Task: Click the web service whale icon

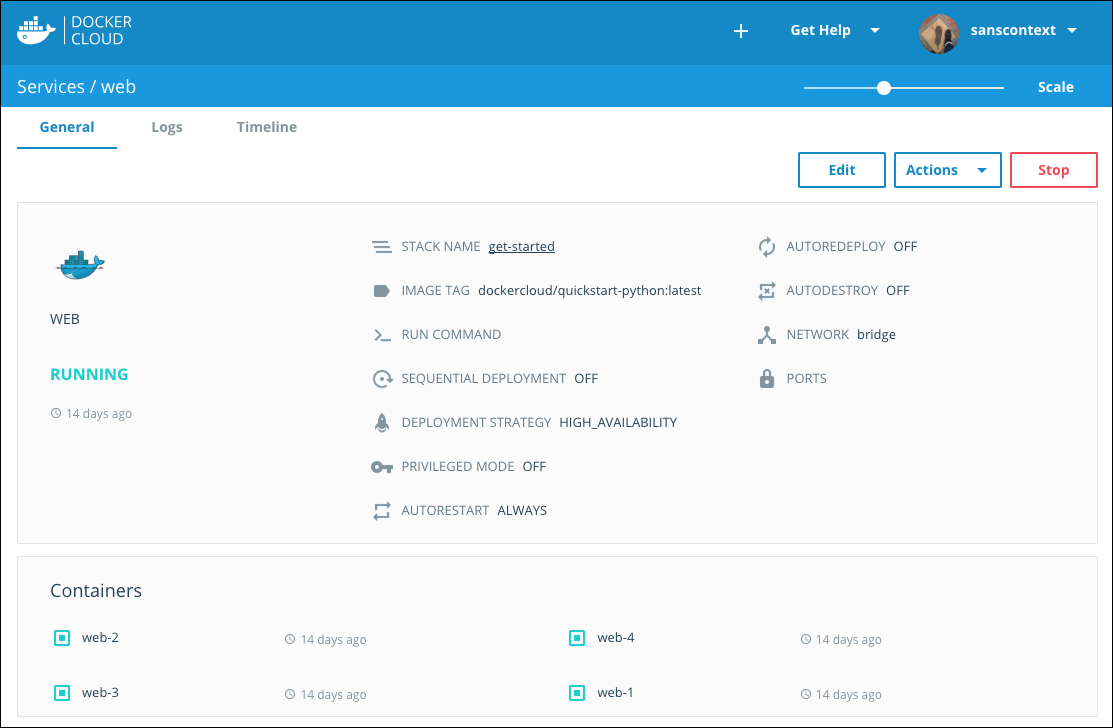Action: pyautogui.click(x=80, y=264)
